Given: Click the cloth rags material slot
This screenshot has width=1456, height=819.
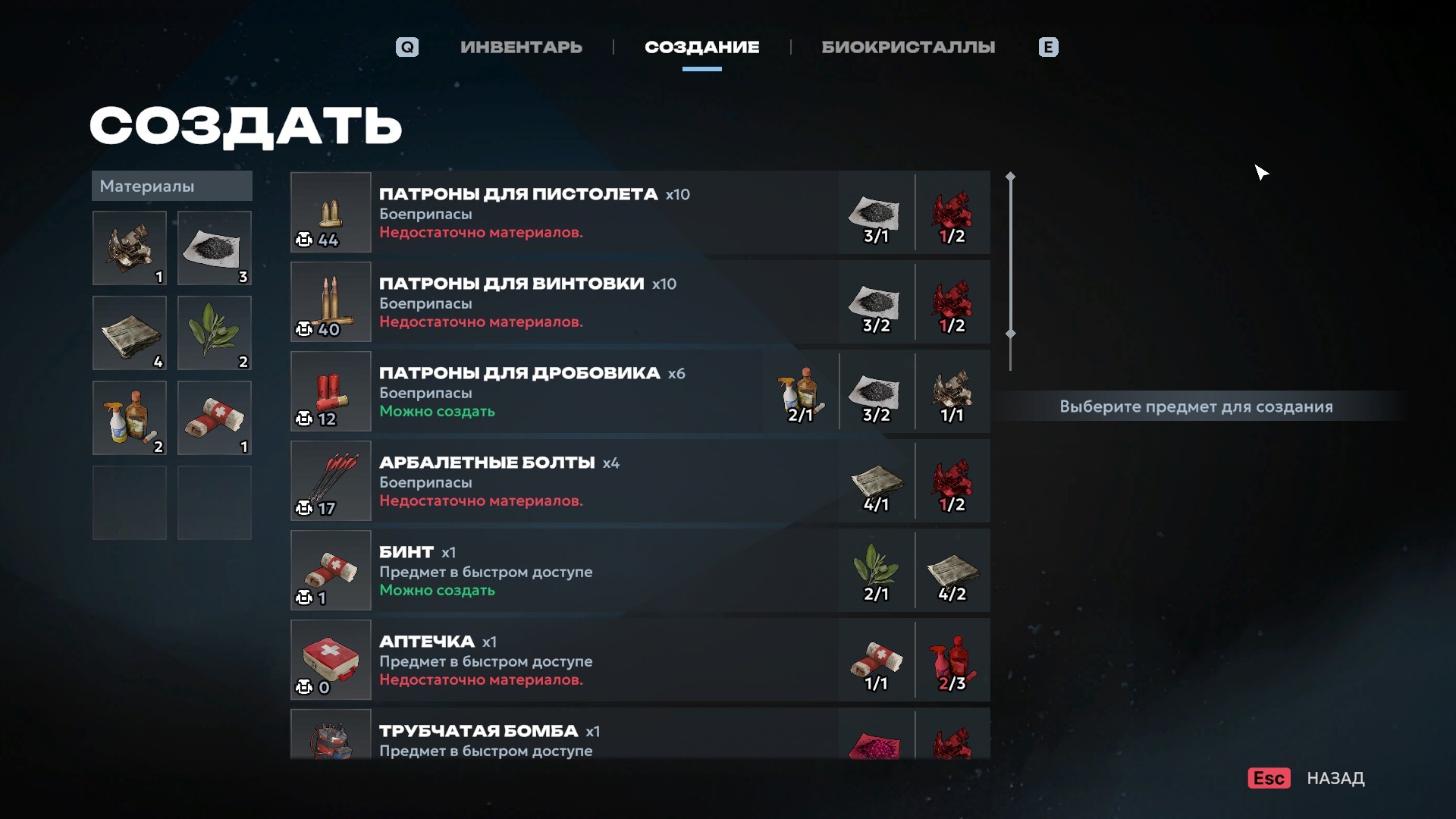Looking at the screenshot, I should [x=130, y=333].
